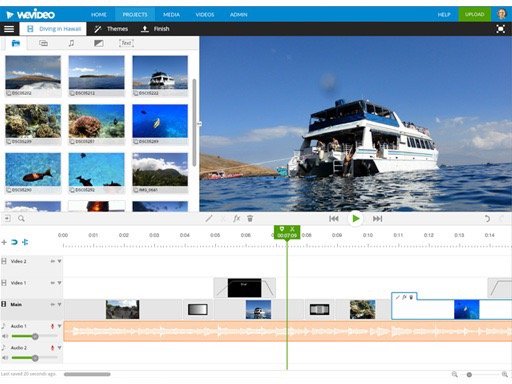The image size is (512, 384).
Task: Click the fx icon on selected clip
Action: [404, 297]
